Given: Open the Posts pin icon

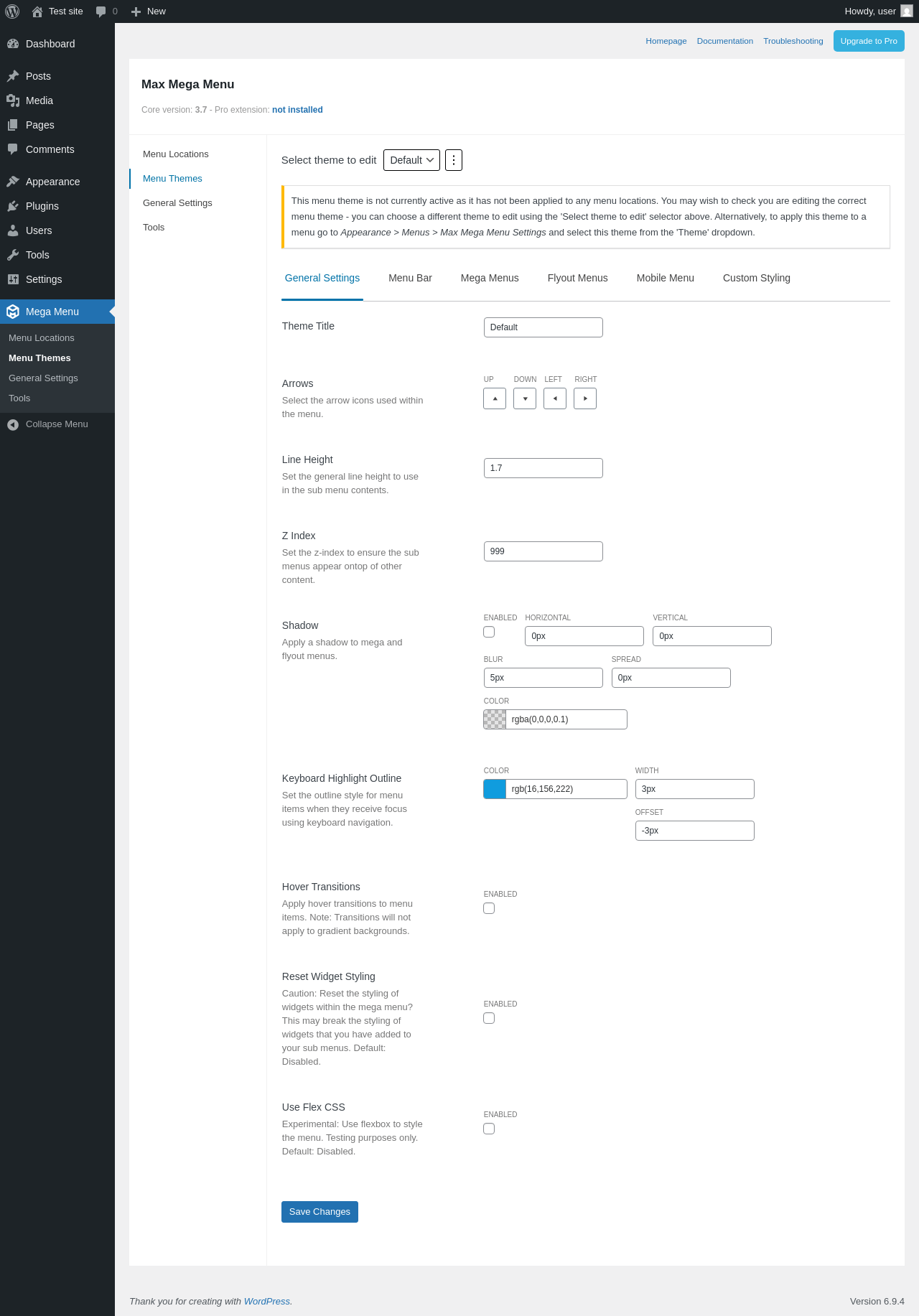Looking at the screenshot, I should click(x=13, y=76).
